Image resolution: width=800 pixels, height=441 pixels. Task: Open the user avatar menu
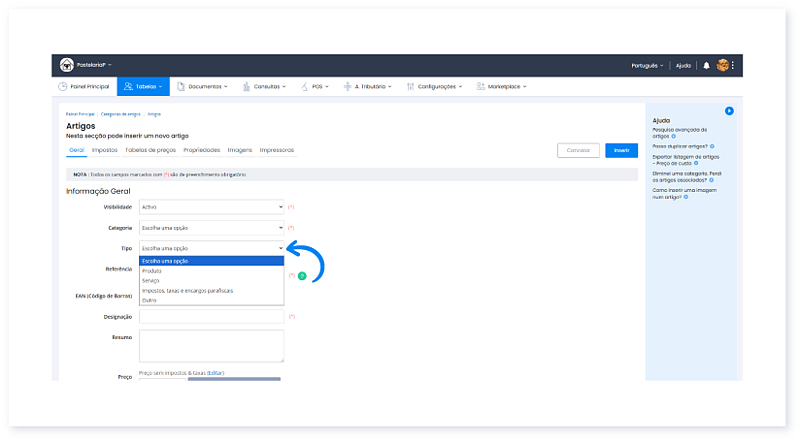(x=722, y=65)
